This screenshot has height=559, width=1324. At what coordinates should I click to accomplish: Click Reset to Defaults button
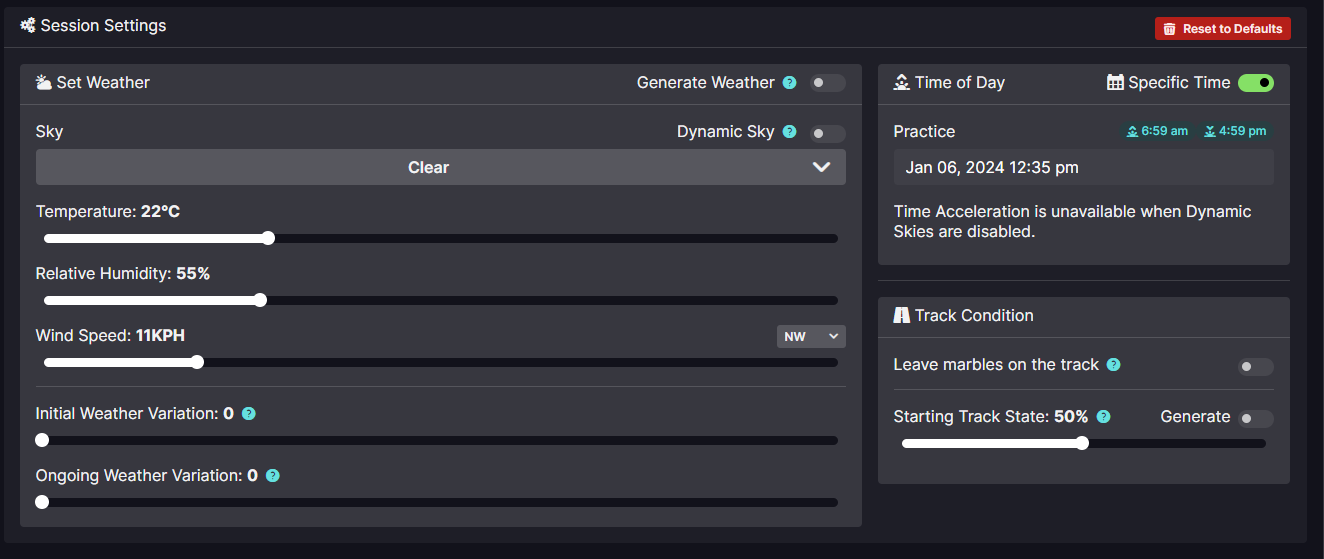pyautogui.click(x=1222, y=29)
